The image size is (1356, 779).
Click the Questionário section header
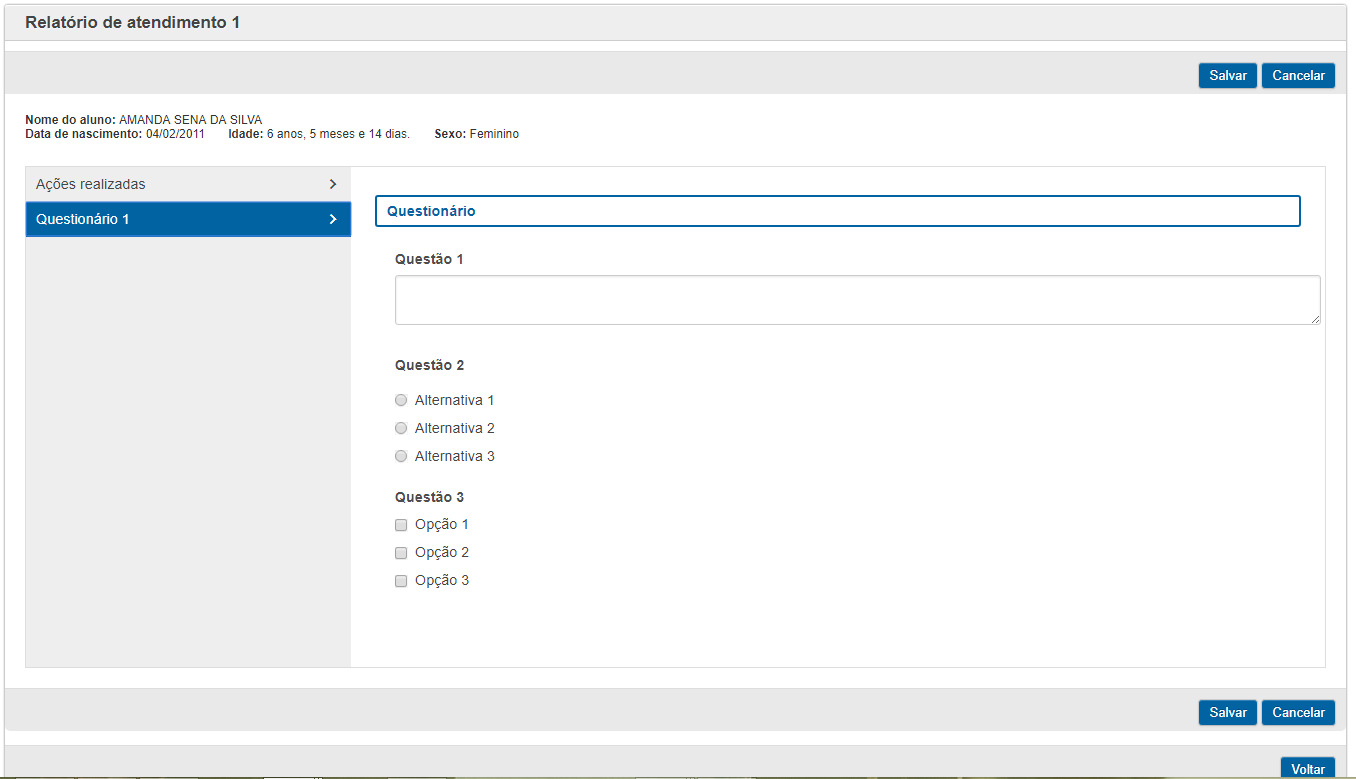837,211
